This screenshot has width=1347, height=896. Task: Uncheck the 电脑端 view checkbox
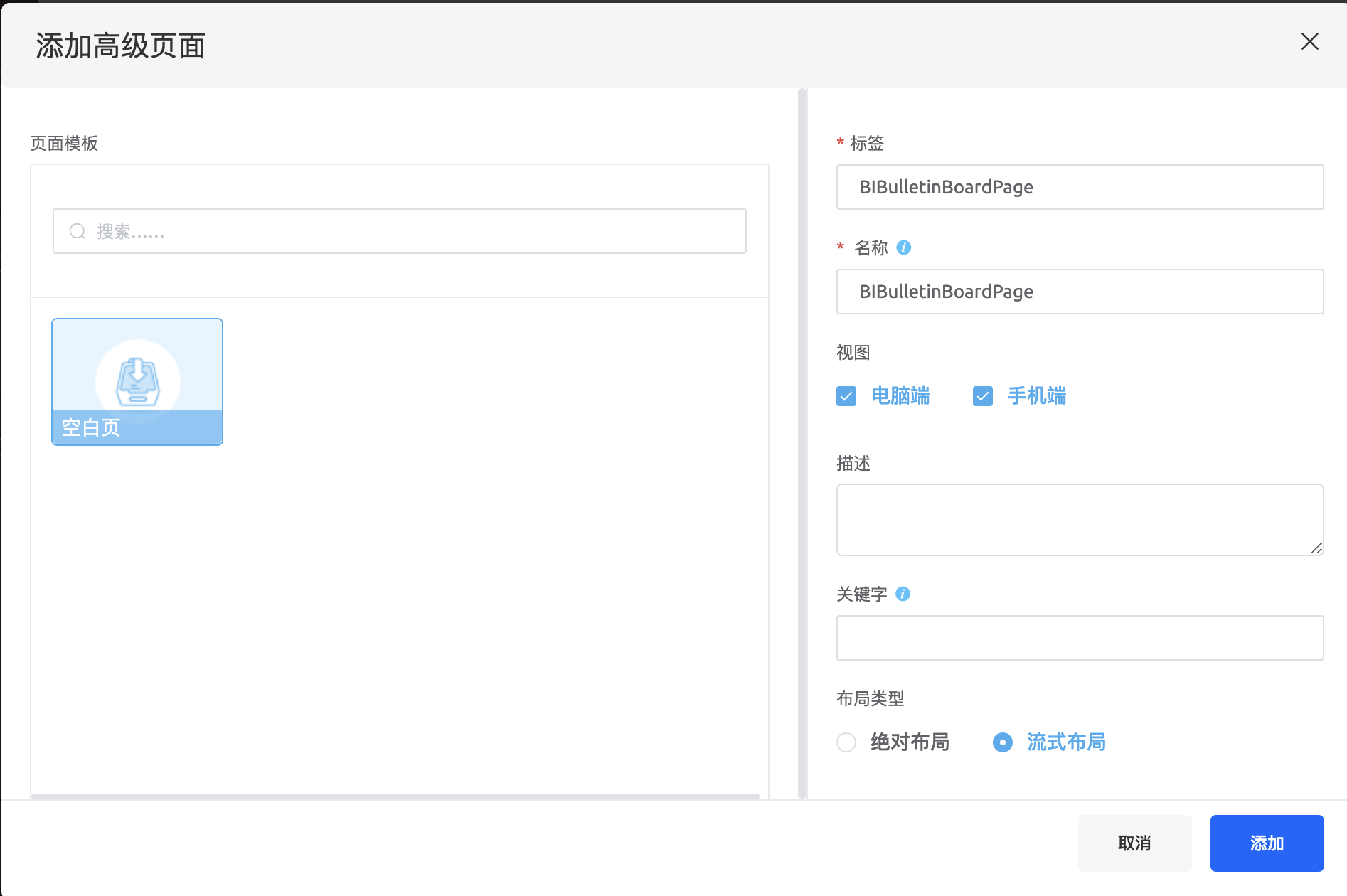tap(846, 396)
